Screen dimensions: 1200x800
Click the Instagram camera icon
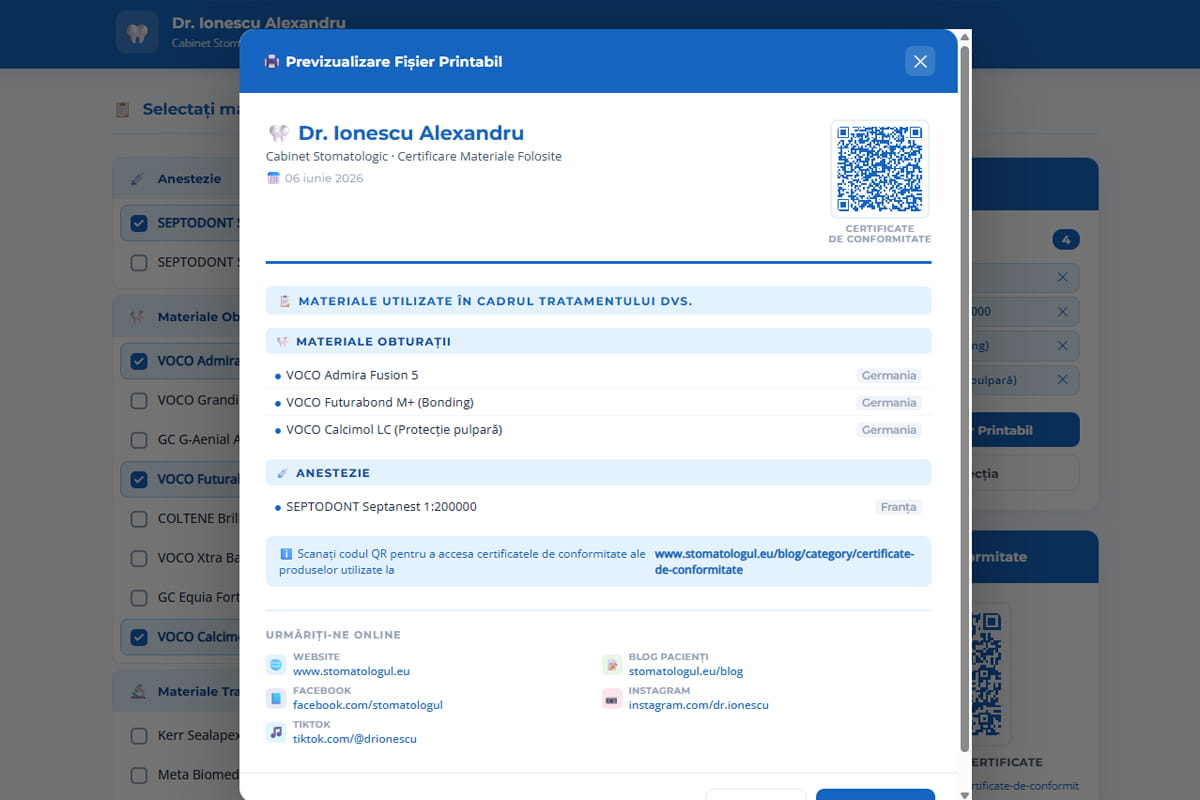(x=612, y=698)
